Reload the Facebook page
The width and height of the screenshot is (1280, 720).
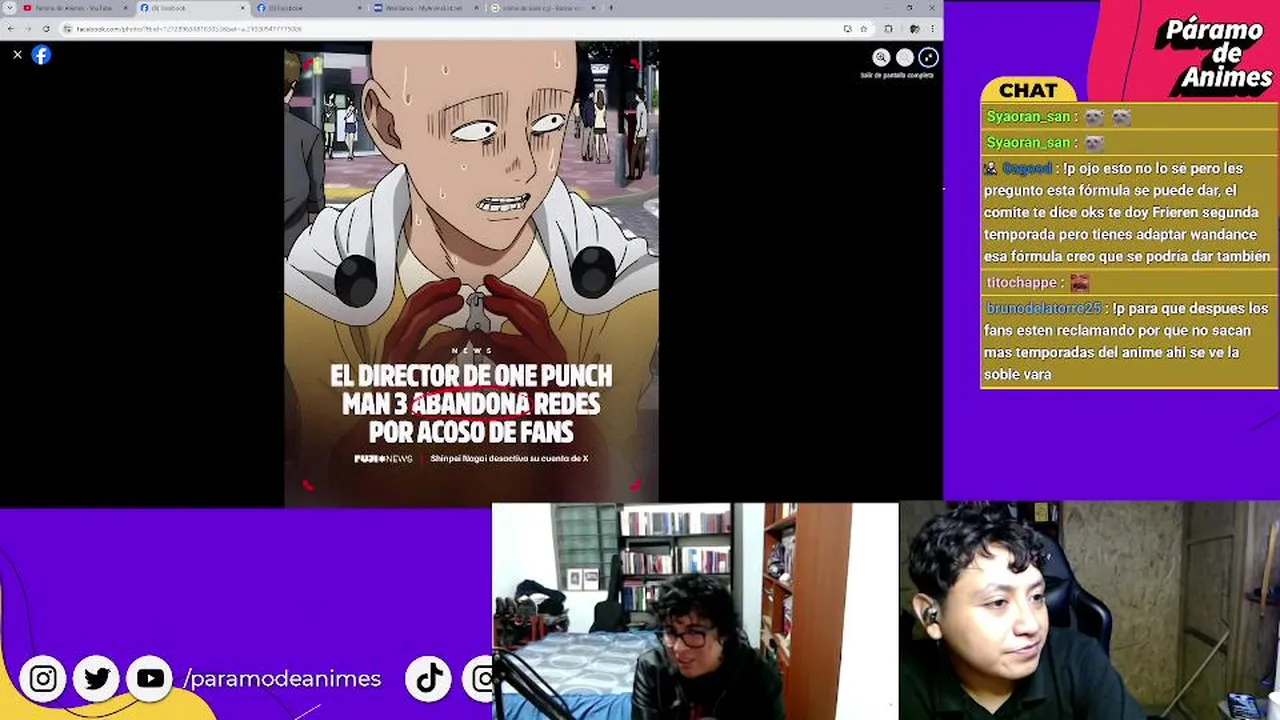tap(45, 29)
